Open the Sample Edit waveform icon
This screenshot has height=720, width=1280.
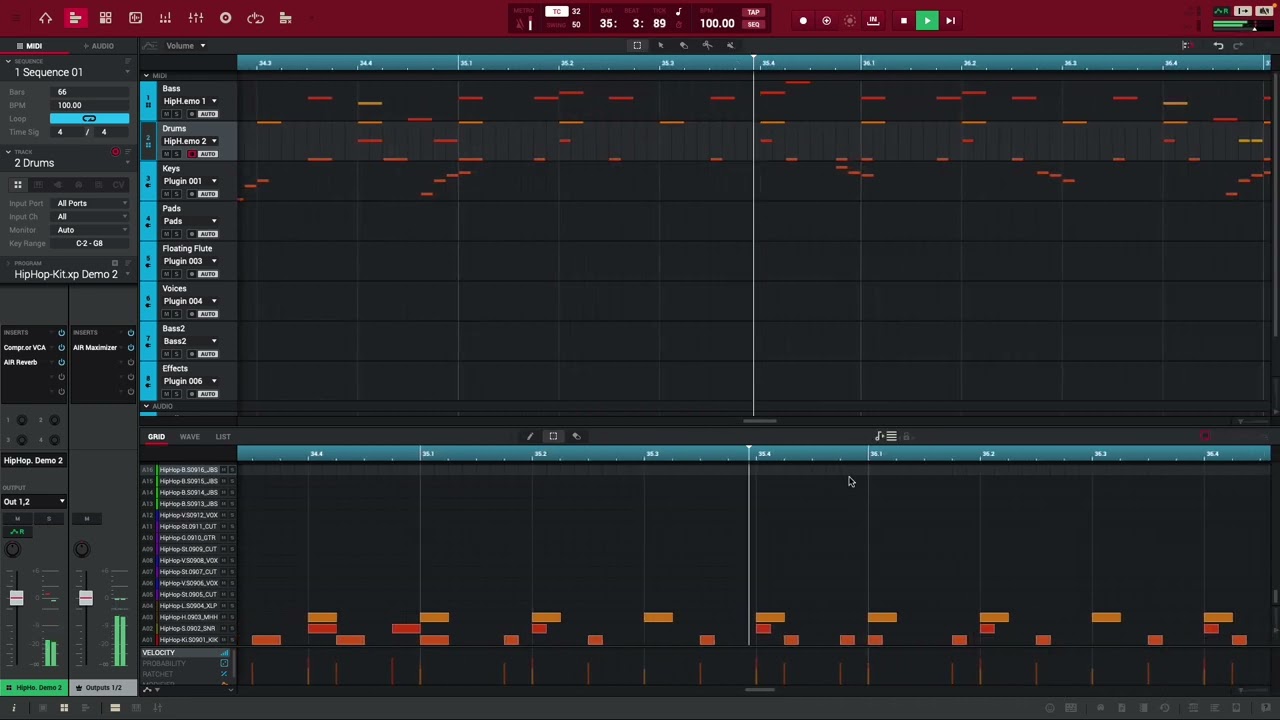coord(135,18)
